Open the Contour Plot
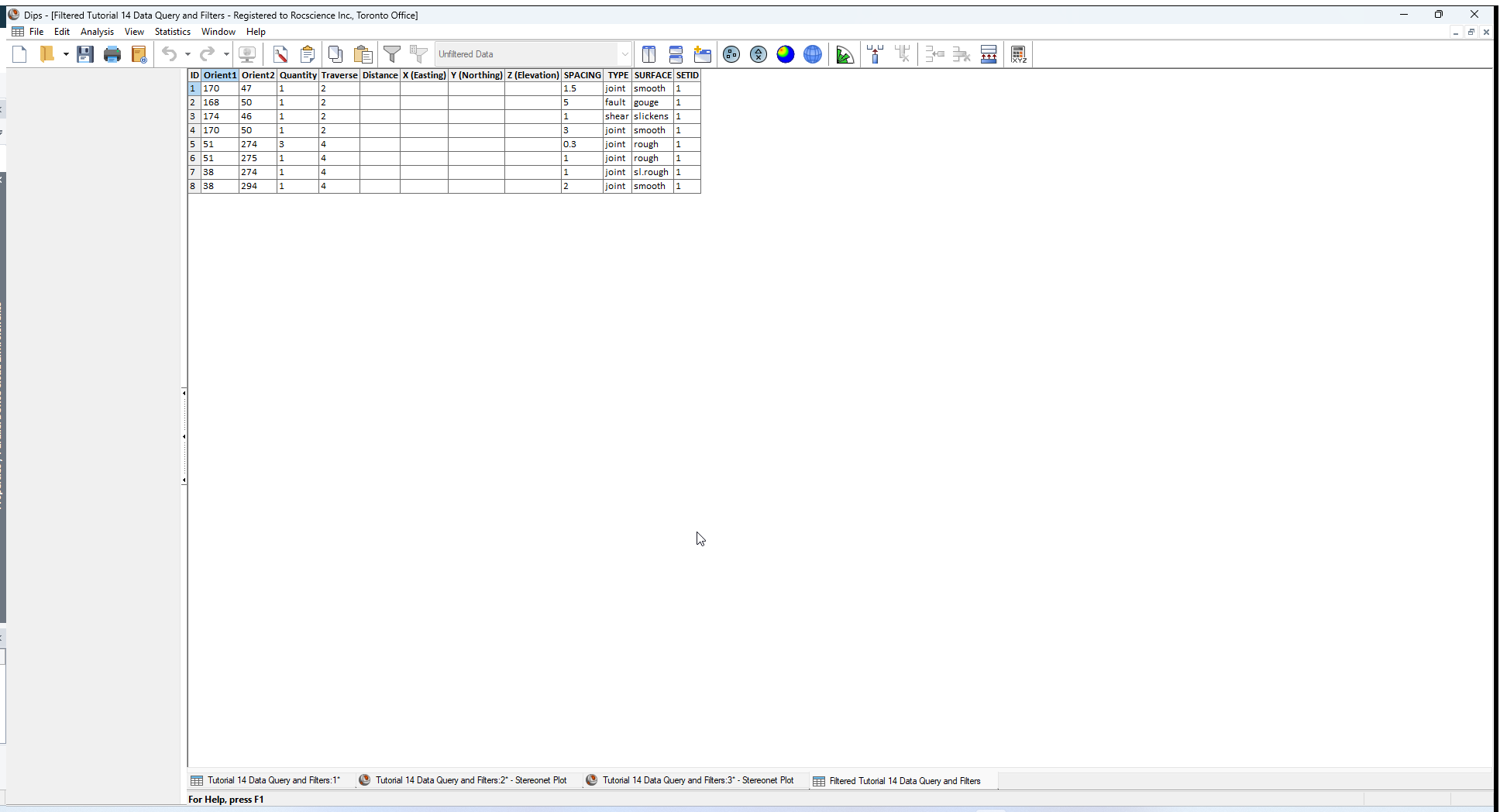The width and height of the screenshot is (1500, 812). pos(785,54)
